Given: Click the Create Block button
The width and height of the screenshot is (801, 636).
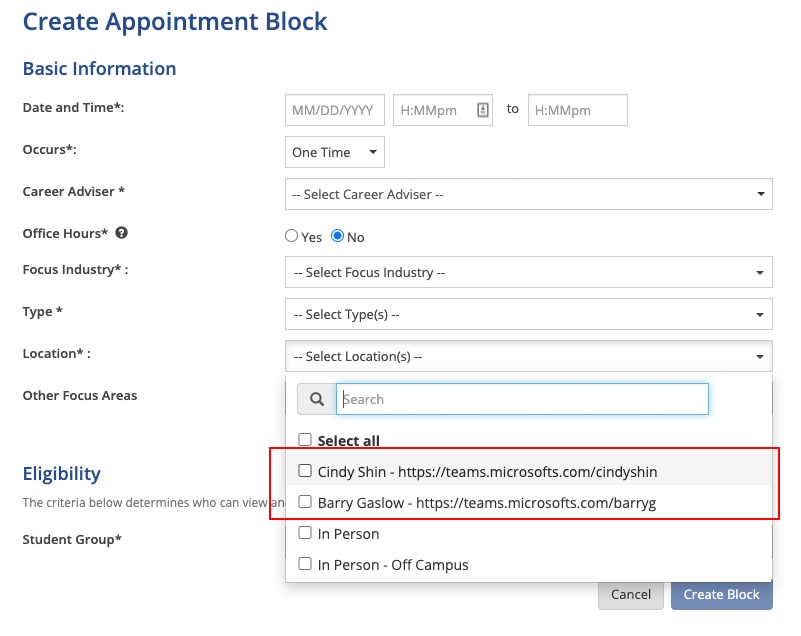Looking at the screenshot, I should [x=721, y=594].
